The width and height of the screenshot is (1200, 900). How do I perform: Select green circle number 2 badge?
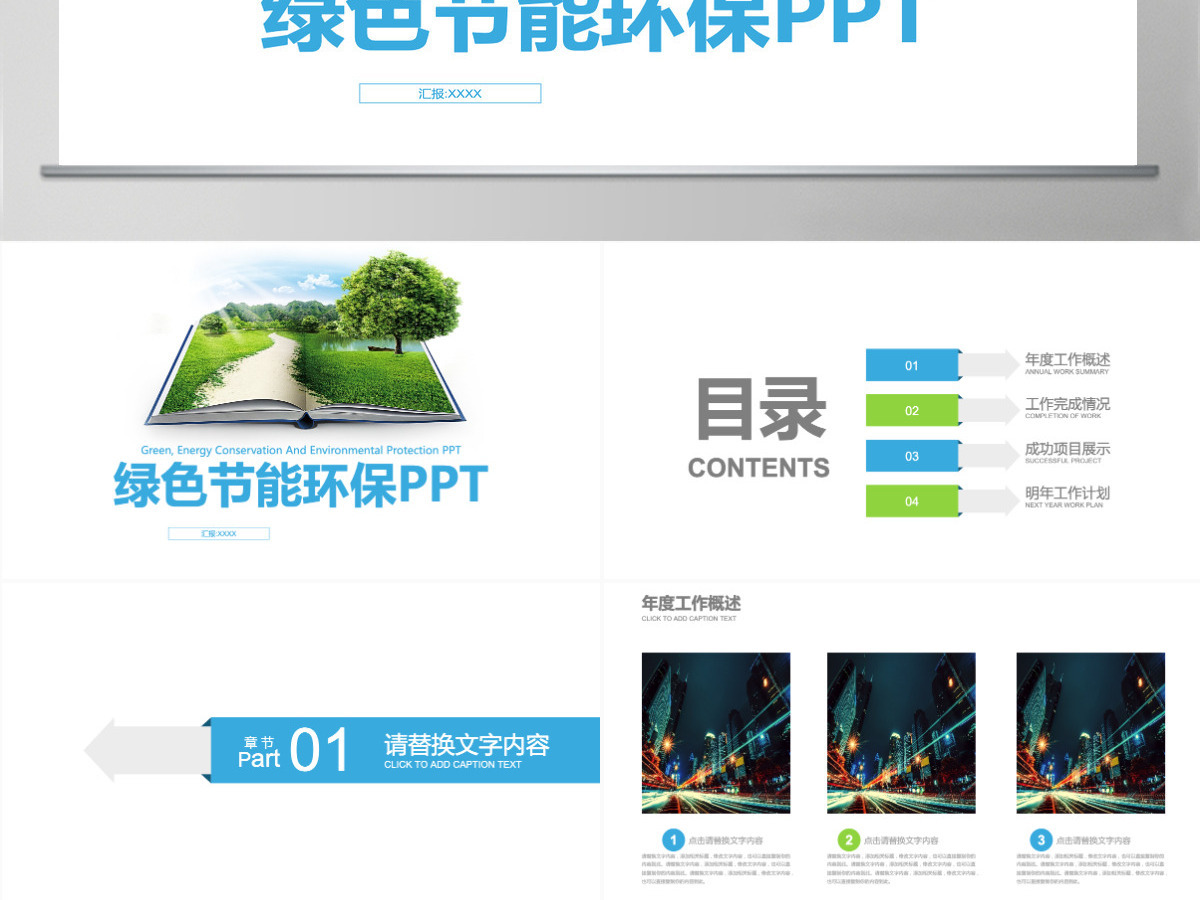pyautogui.click(x=849, y=840)
